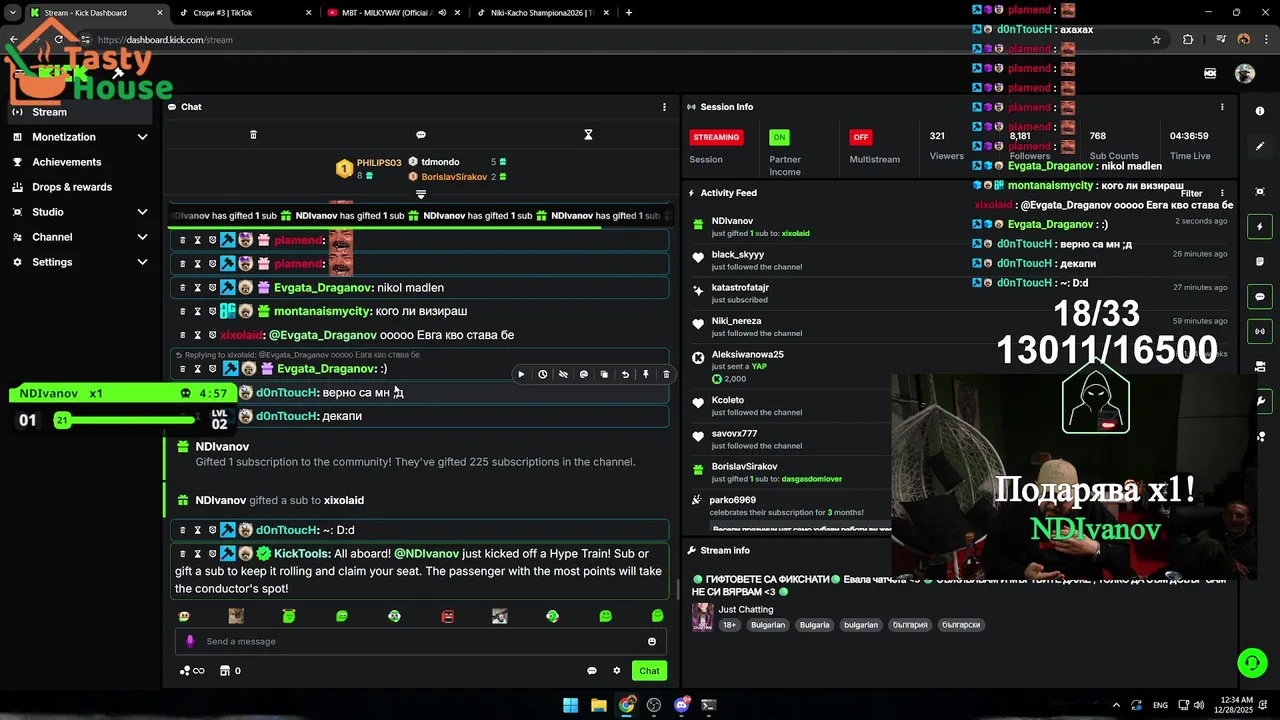
Task: Delete the 'nikol madlen' message via its trash icon
Action: [182, 288]
